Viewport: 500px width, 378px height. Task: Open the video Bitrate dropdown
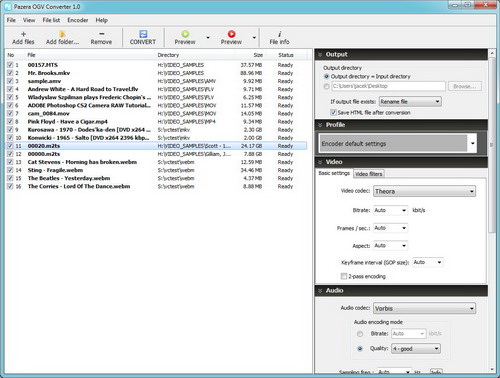[390, 210]
